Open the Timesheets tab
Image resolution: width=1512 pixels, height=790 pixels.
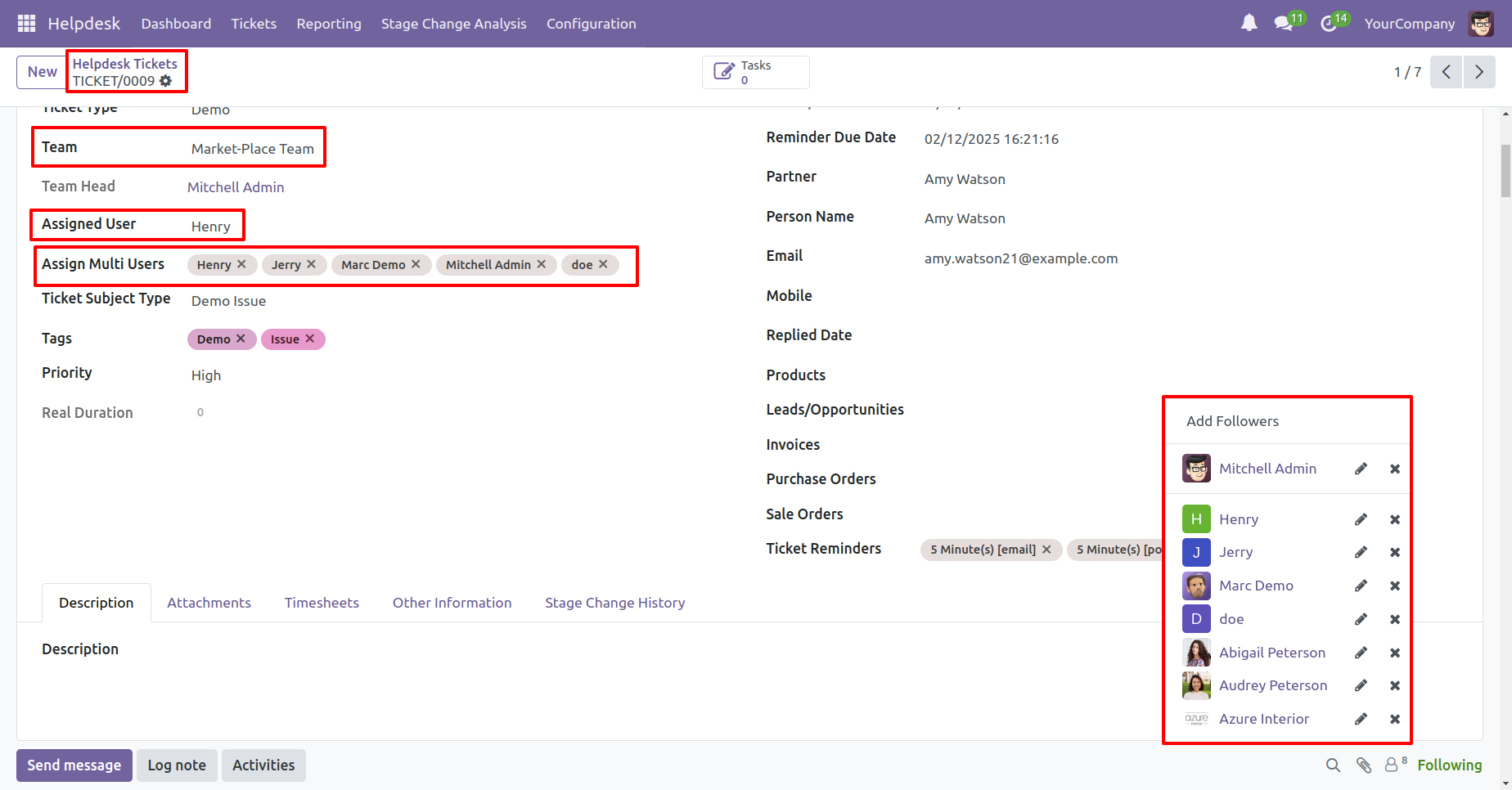[x=322, y=603]
